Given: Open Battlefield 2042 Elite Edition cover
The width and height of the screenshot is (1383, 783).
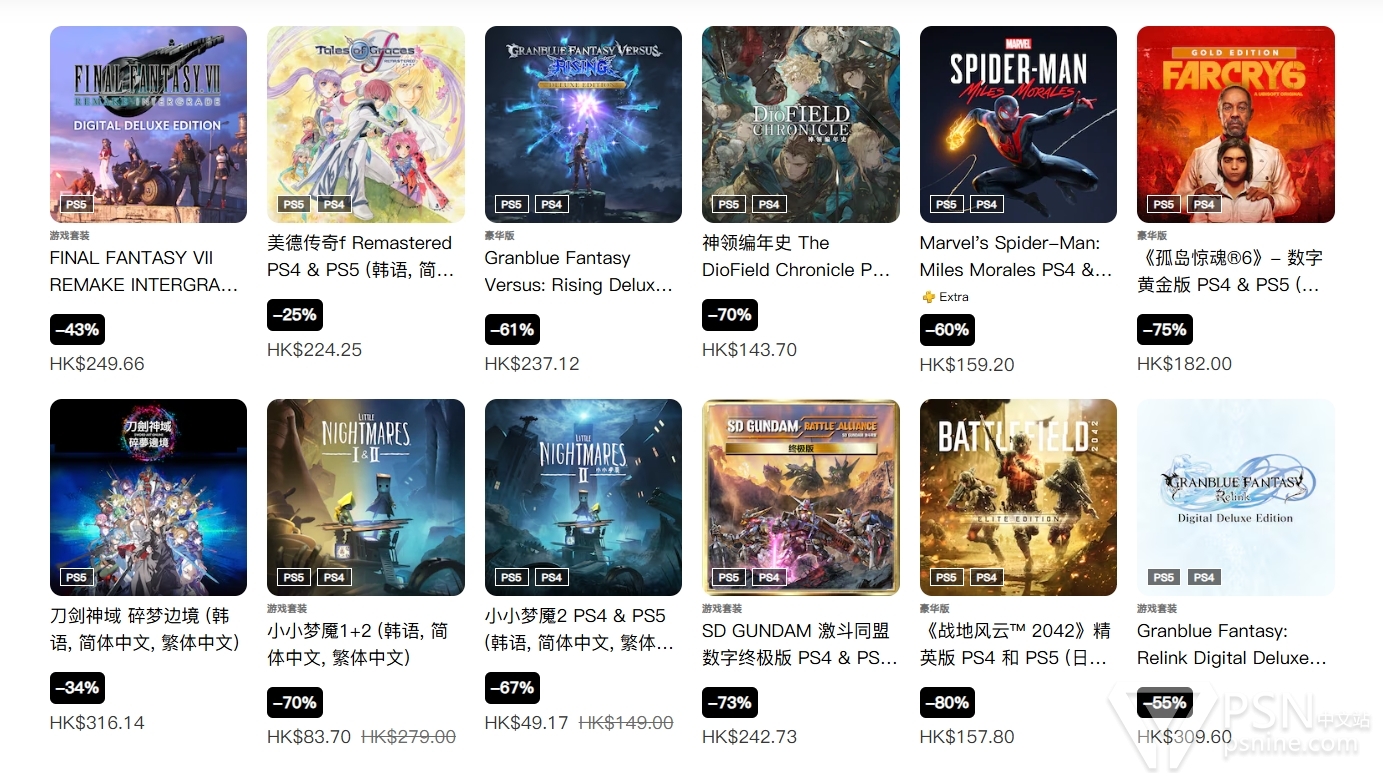Looking at the screenshot, I should (x=1018, y=497).
